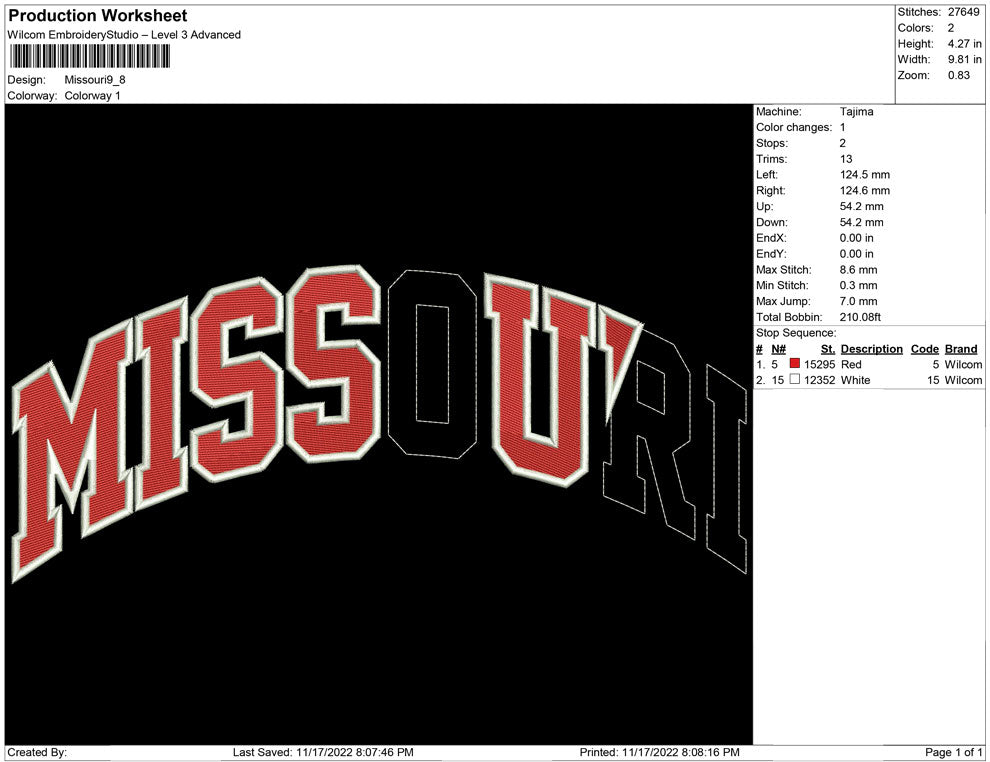
Task: Click the Wilcom brand in Red row
Action: [963, 365]
